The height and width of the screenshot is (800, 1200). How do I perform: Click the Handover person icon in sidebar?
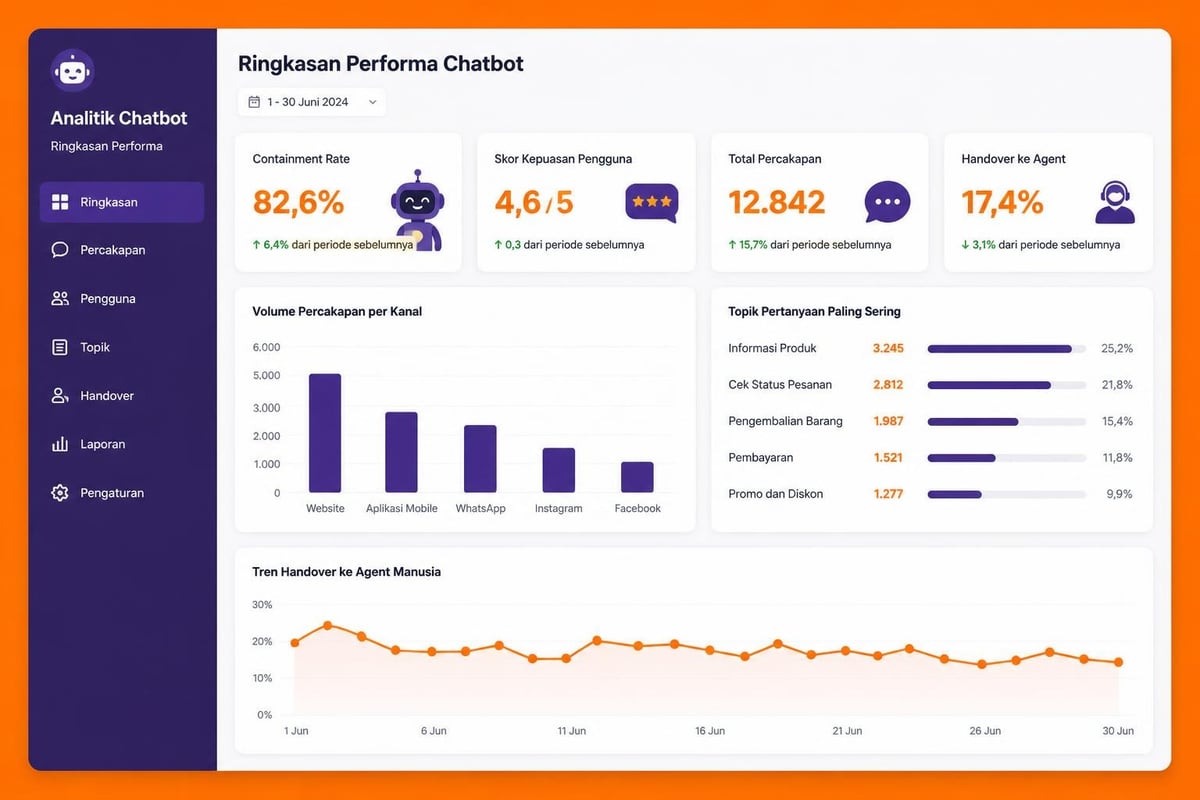coord(60,396)
